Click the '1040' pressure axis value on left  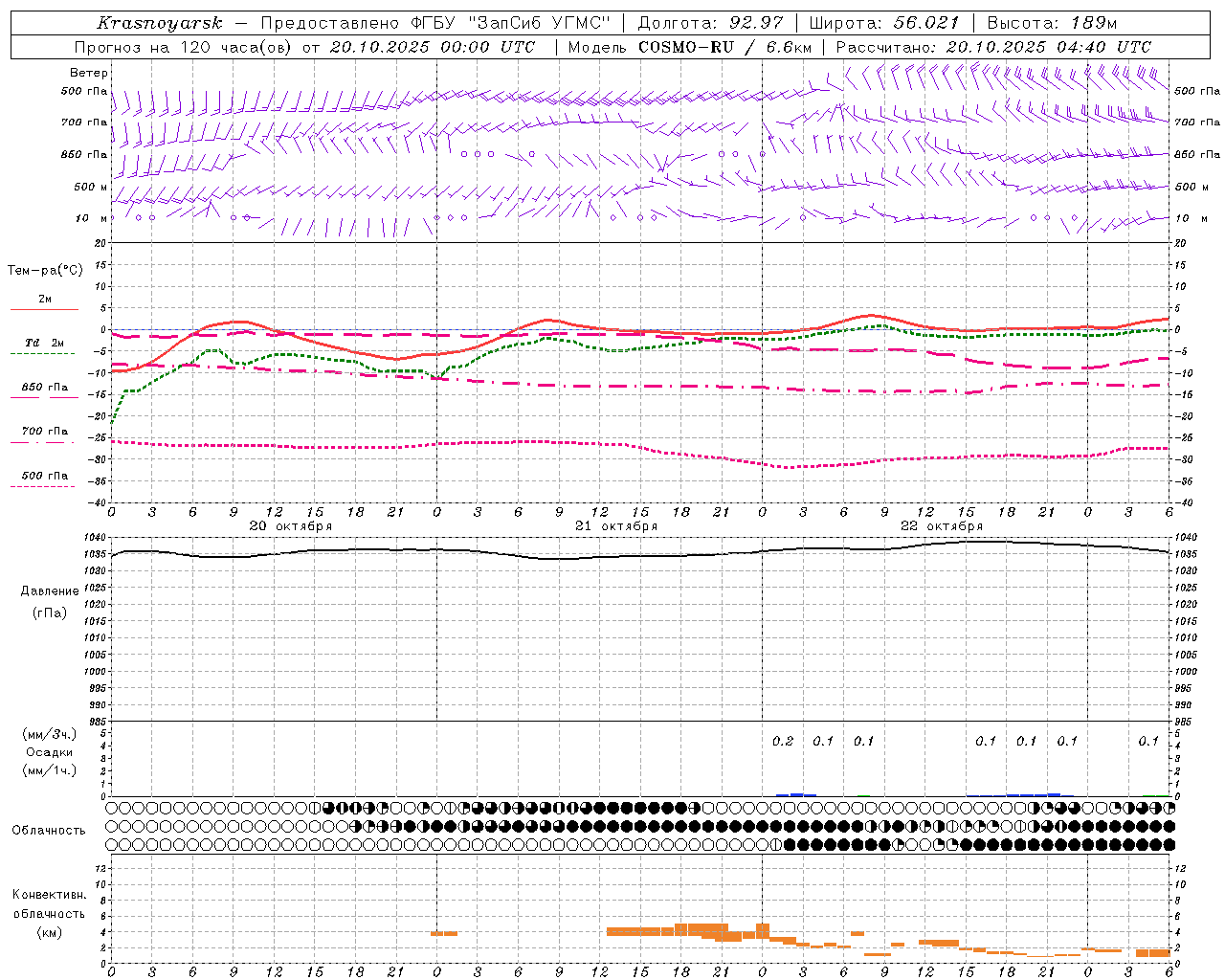[95, 538]
